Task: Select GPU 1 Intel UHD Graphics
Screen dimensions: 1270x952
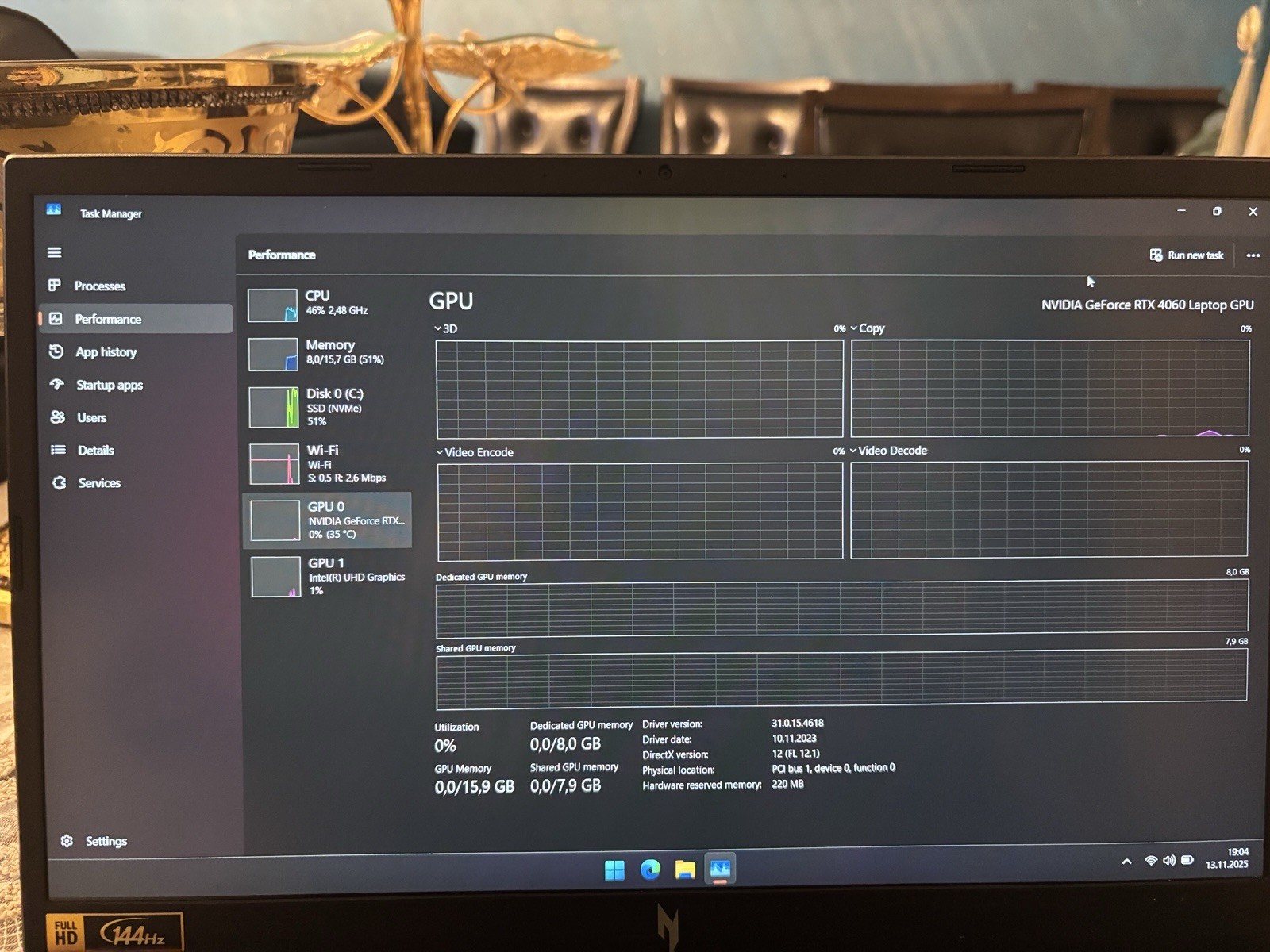Action: pos(329,576)
